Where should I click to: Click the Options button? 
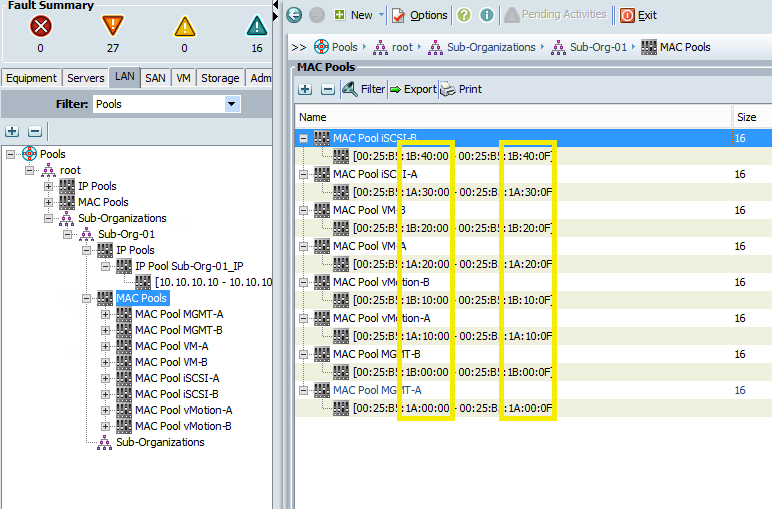click(x=419, y=15)
